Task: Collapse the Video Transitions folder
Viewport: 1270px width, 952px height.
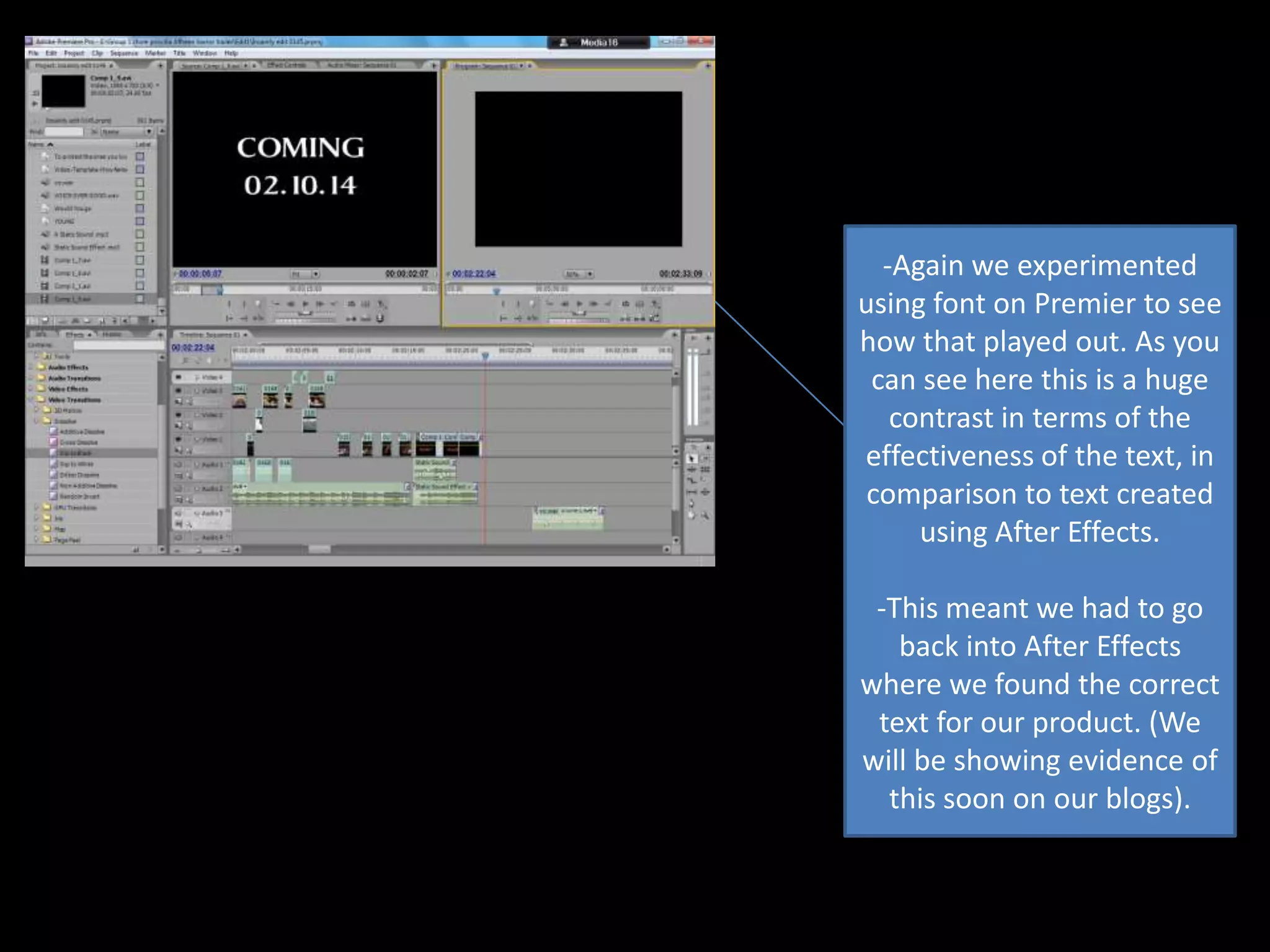Action: [32, 400]
